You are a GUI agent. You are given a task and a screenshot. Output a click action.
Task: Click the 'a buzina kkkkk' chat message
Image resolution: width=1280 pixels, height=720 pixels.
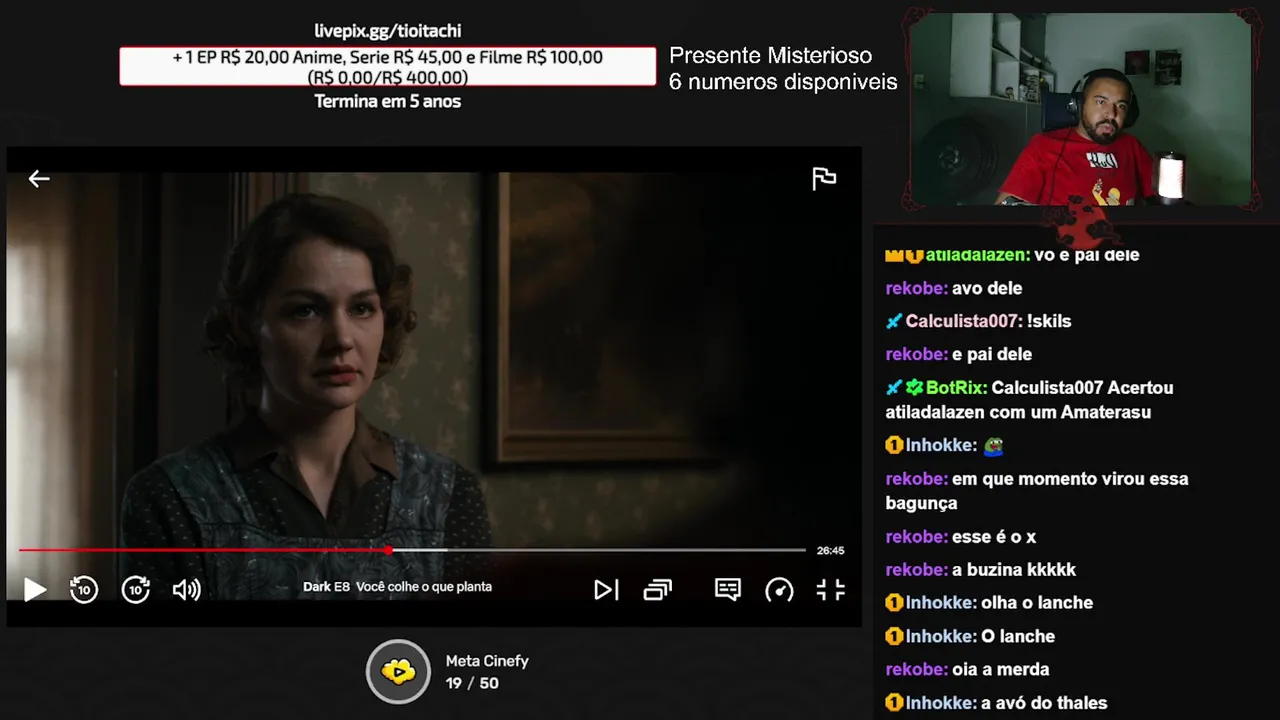(1014, 570)
